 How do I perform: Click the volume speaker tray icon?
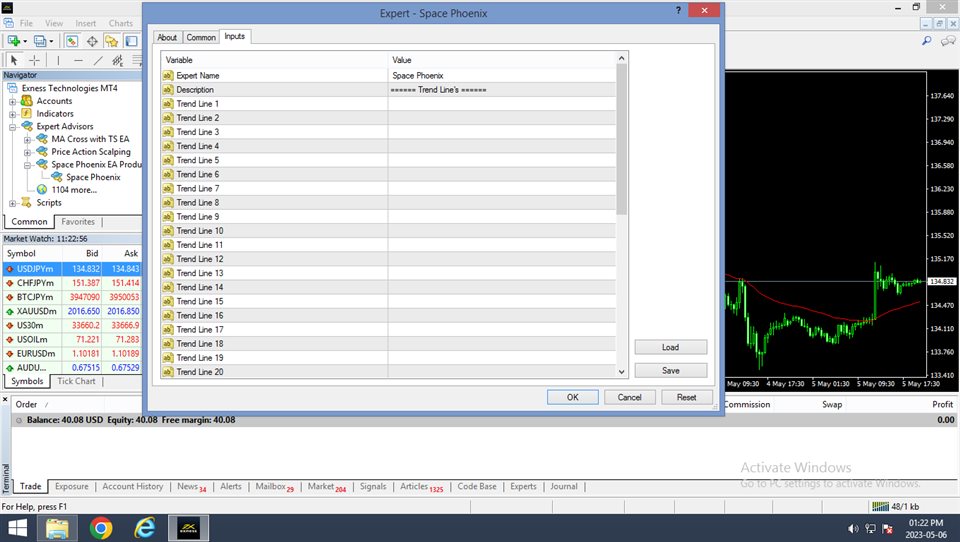point(853,529)
